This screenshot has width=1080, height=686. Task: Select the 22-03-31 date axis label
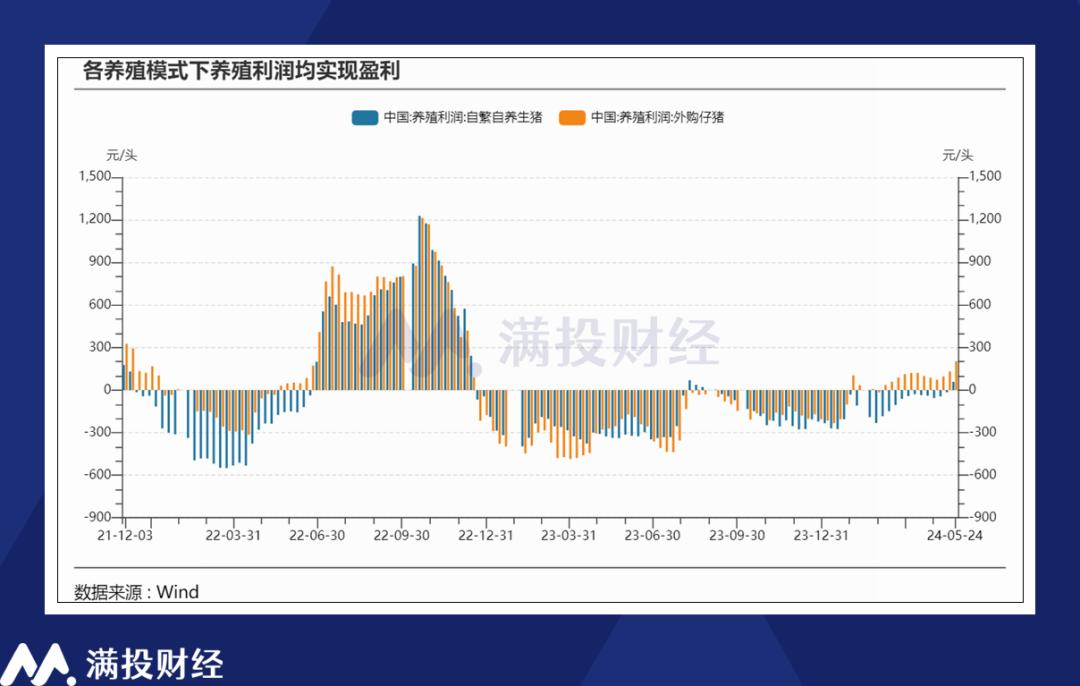click(233, 535)
